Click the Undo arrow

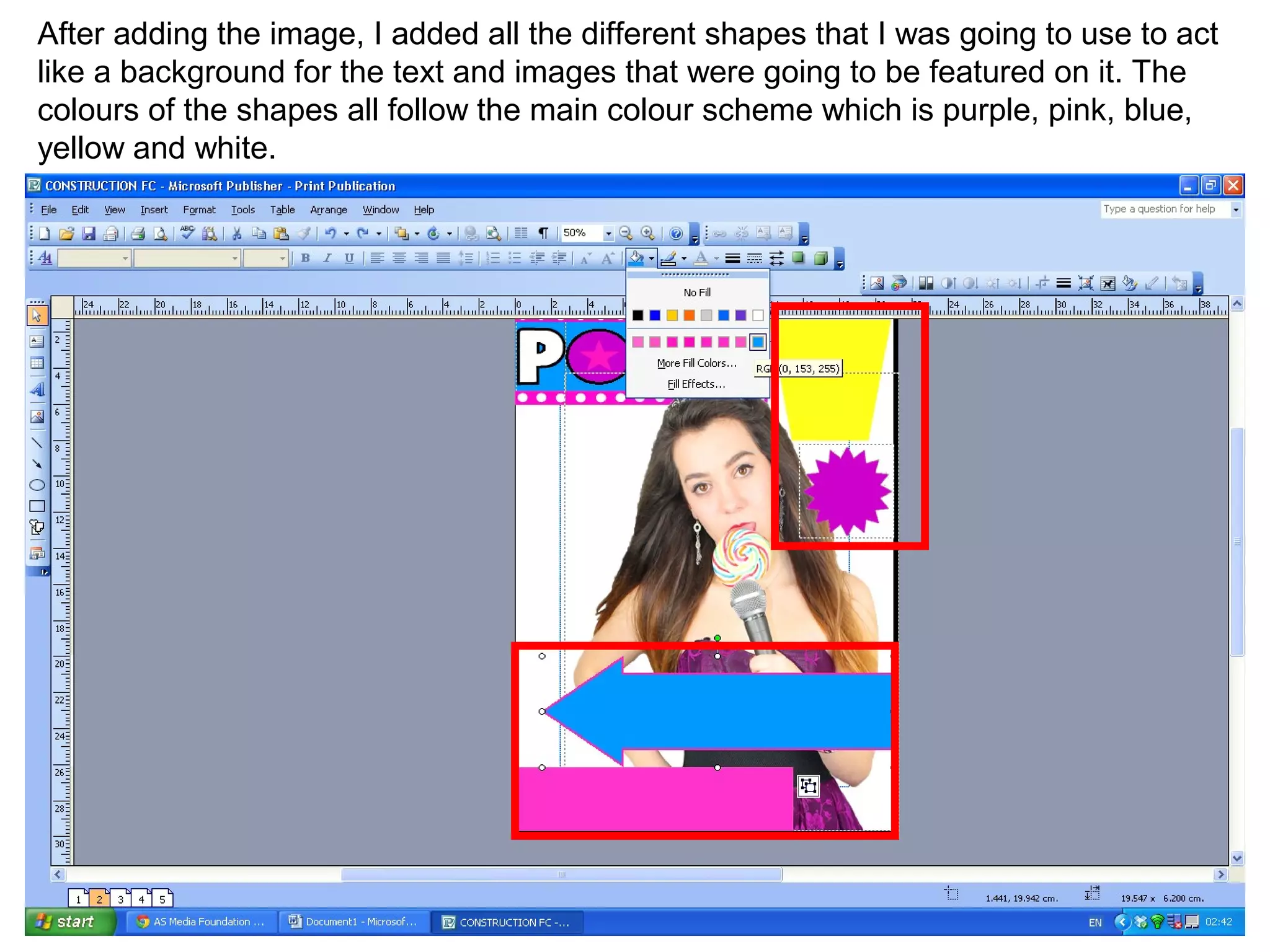click(x=331, y=234)
